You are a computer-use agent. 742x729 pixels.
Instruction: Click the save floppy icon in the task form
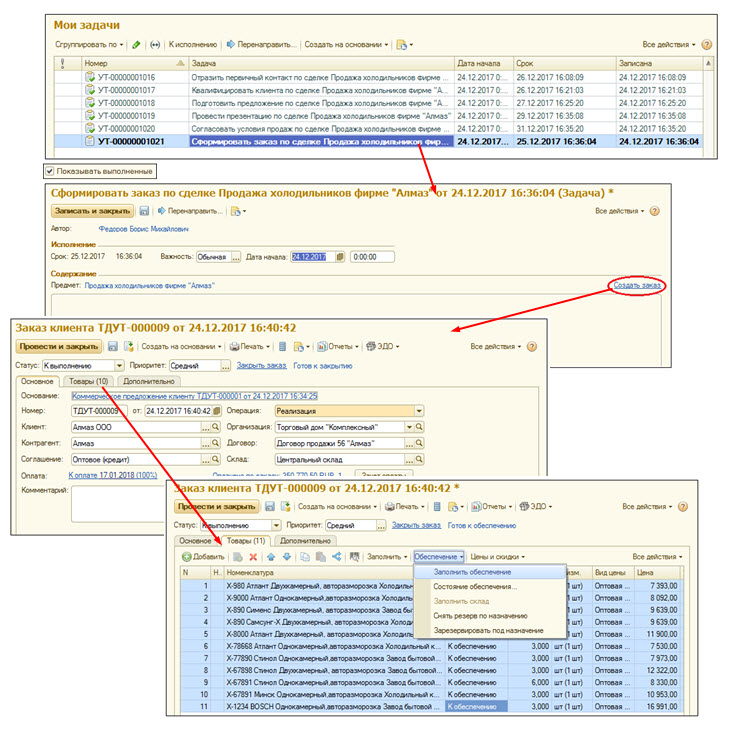pyautogui.click(x=144, y=211)
